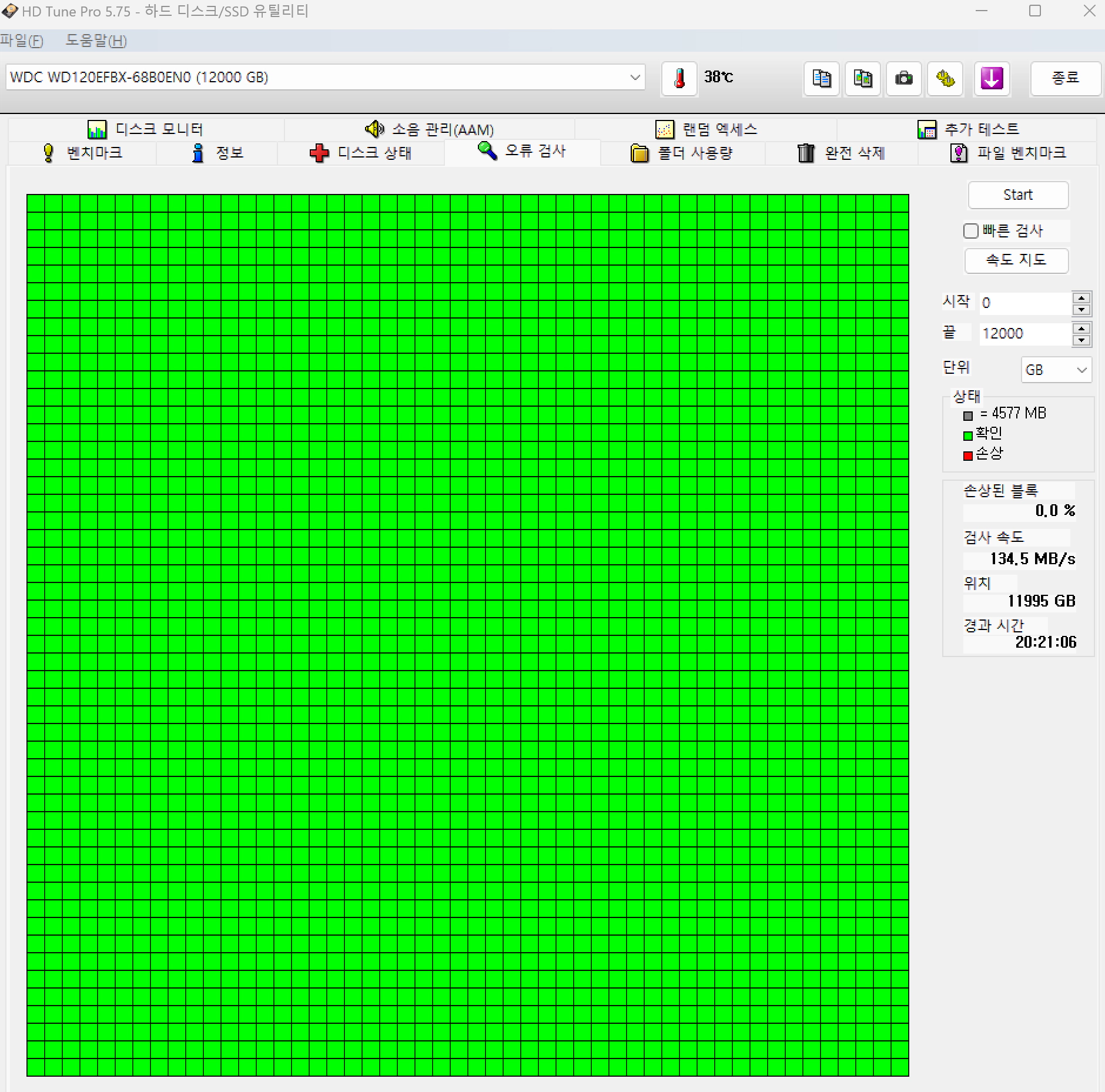The height and width of the screenshot is (1092, 1105).
Task: Click the 38℃ temperature reading
Action: pyautogui.click(x=718, y=77)
